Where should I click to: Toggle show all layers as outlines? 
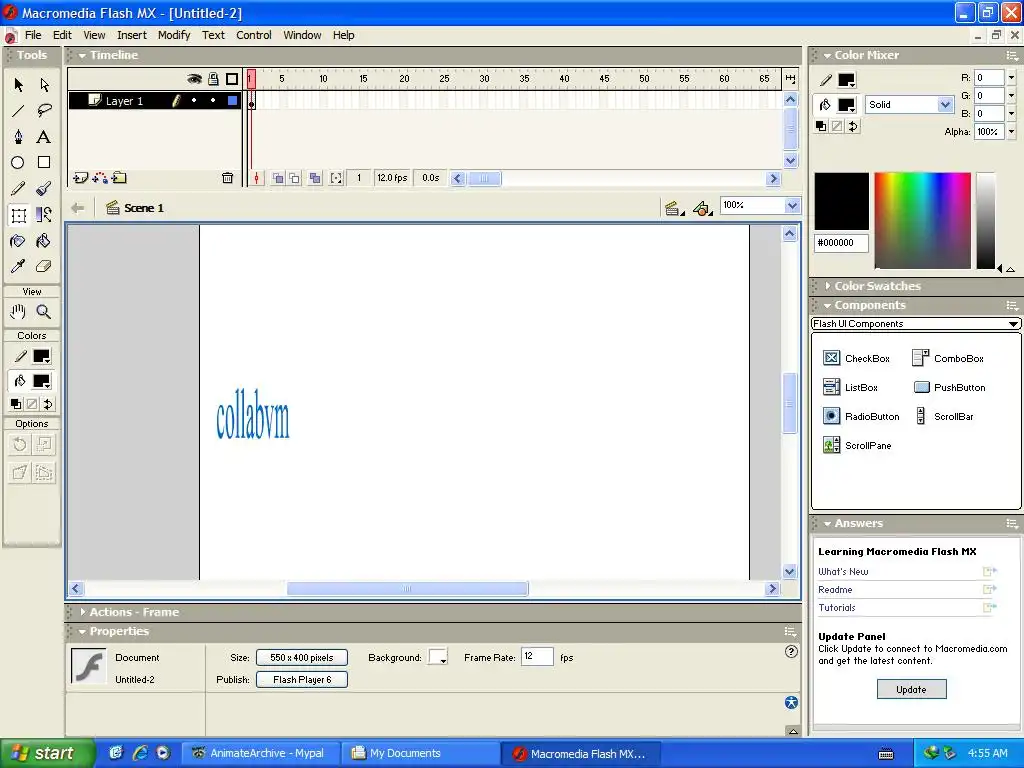pyautogui.click(x=232, y=79)
